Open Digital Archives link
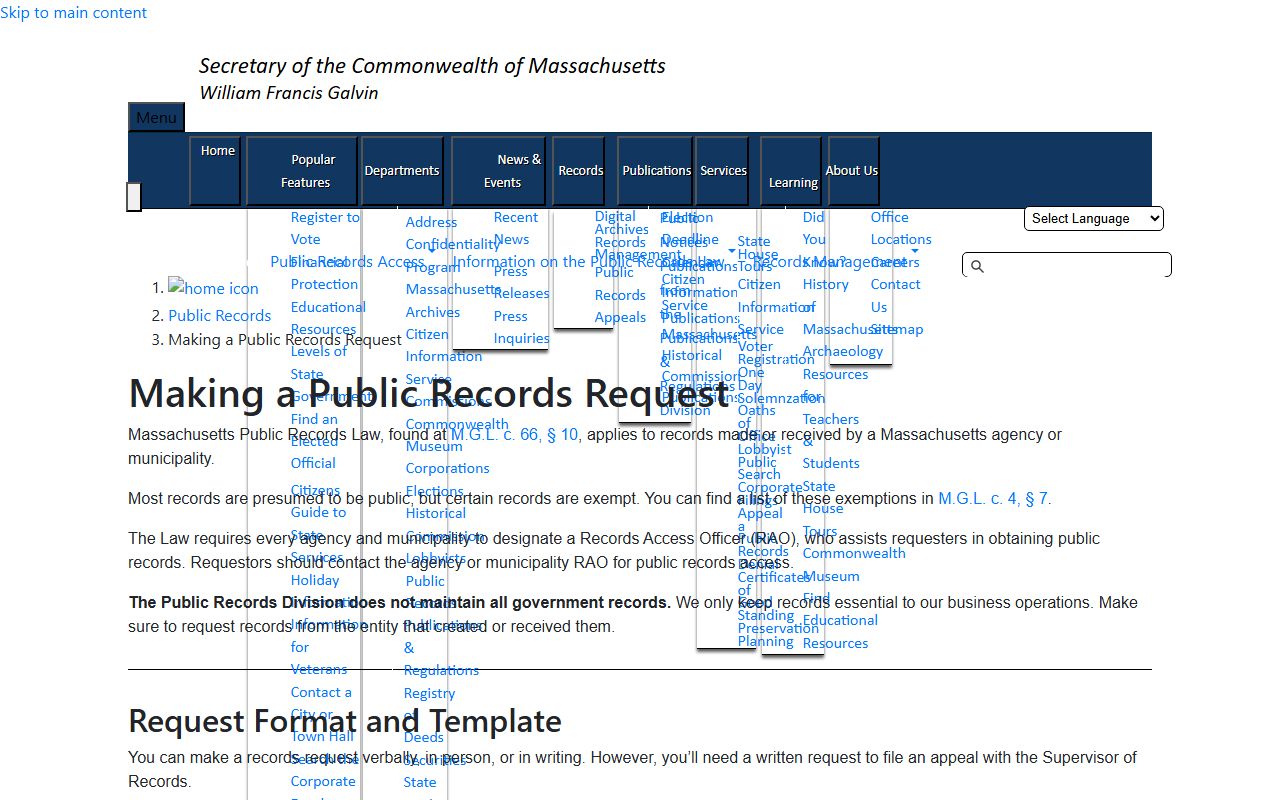 click(x=621, y=223)
